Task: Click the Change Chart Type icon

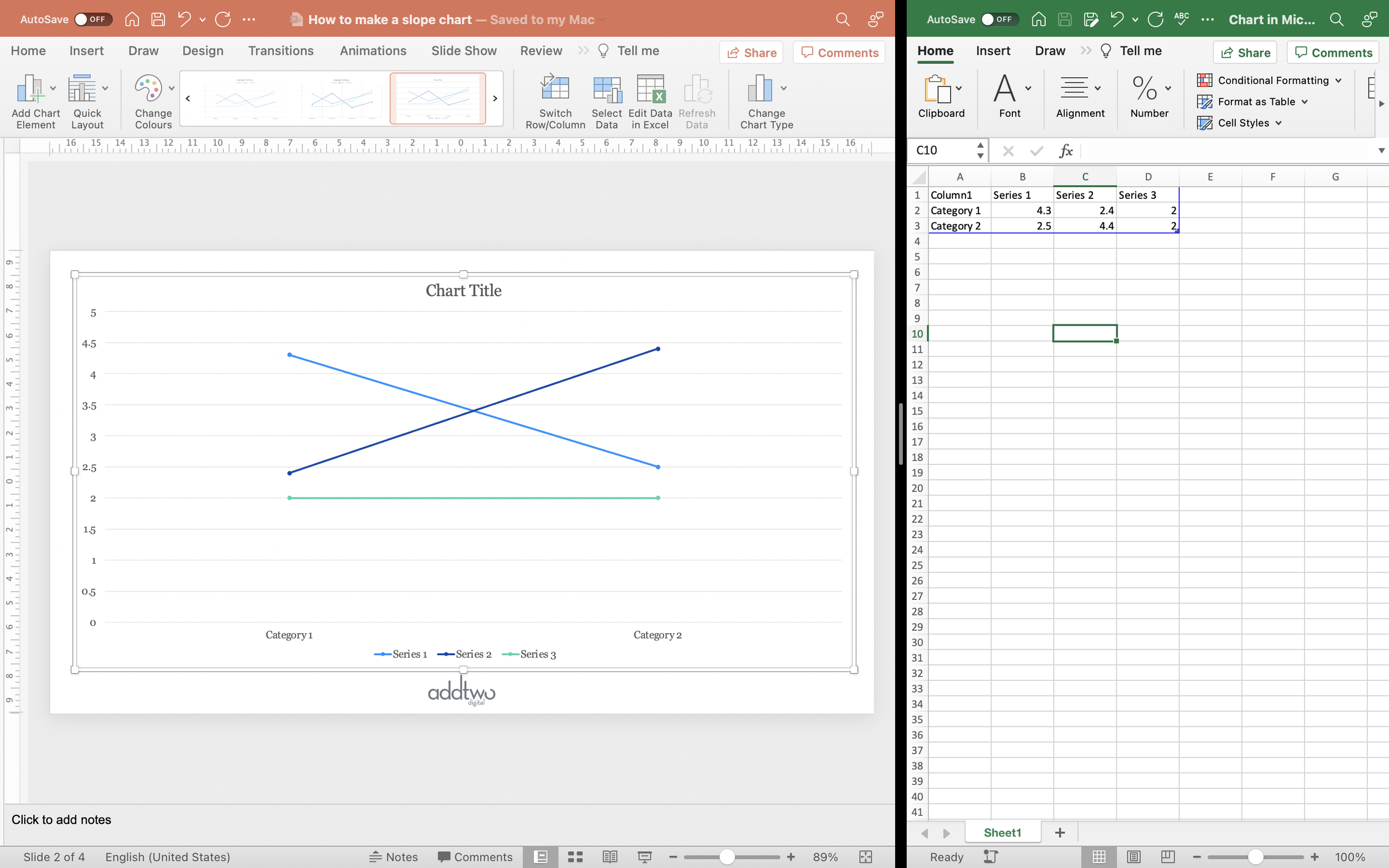Action: tap(760, 89)
